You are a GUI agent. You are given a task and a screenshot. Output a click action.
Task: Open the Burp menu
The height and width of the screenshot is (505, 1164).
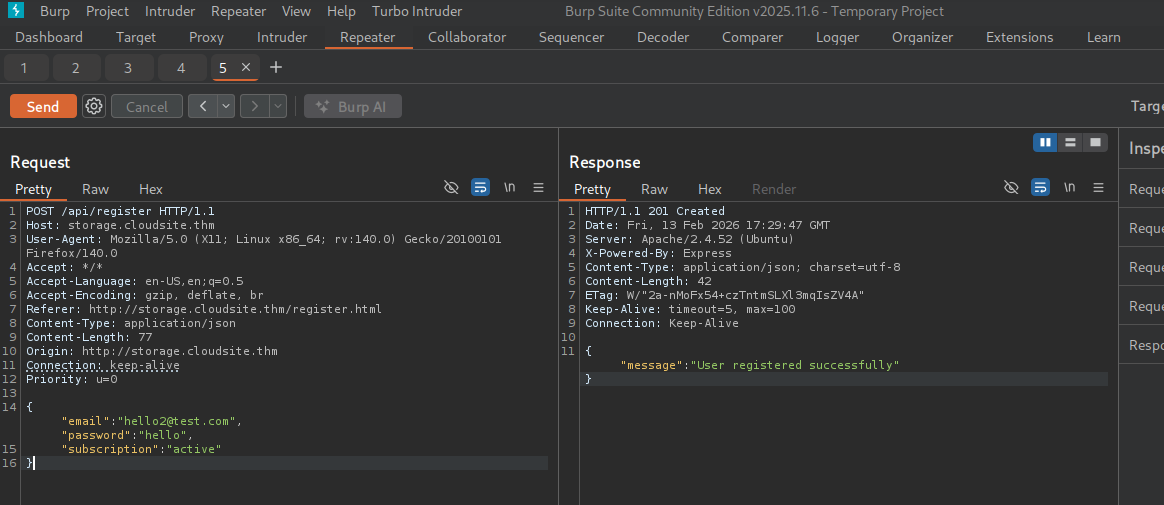(x=55, y=11)
